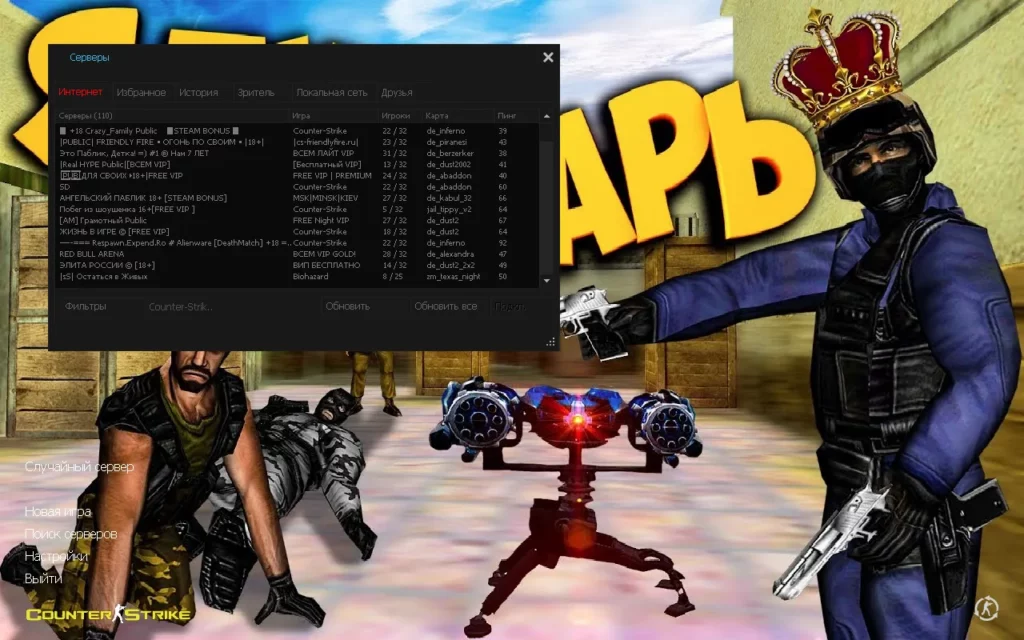Click the ping value 92
This screenshot has height=640, width=1024.
pyautogui.click(x=503, y=242)
